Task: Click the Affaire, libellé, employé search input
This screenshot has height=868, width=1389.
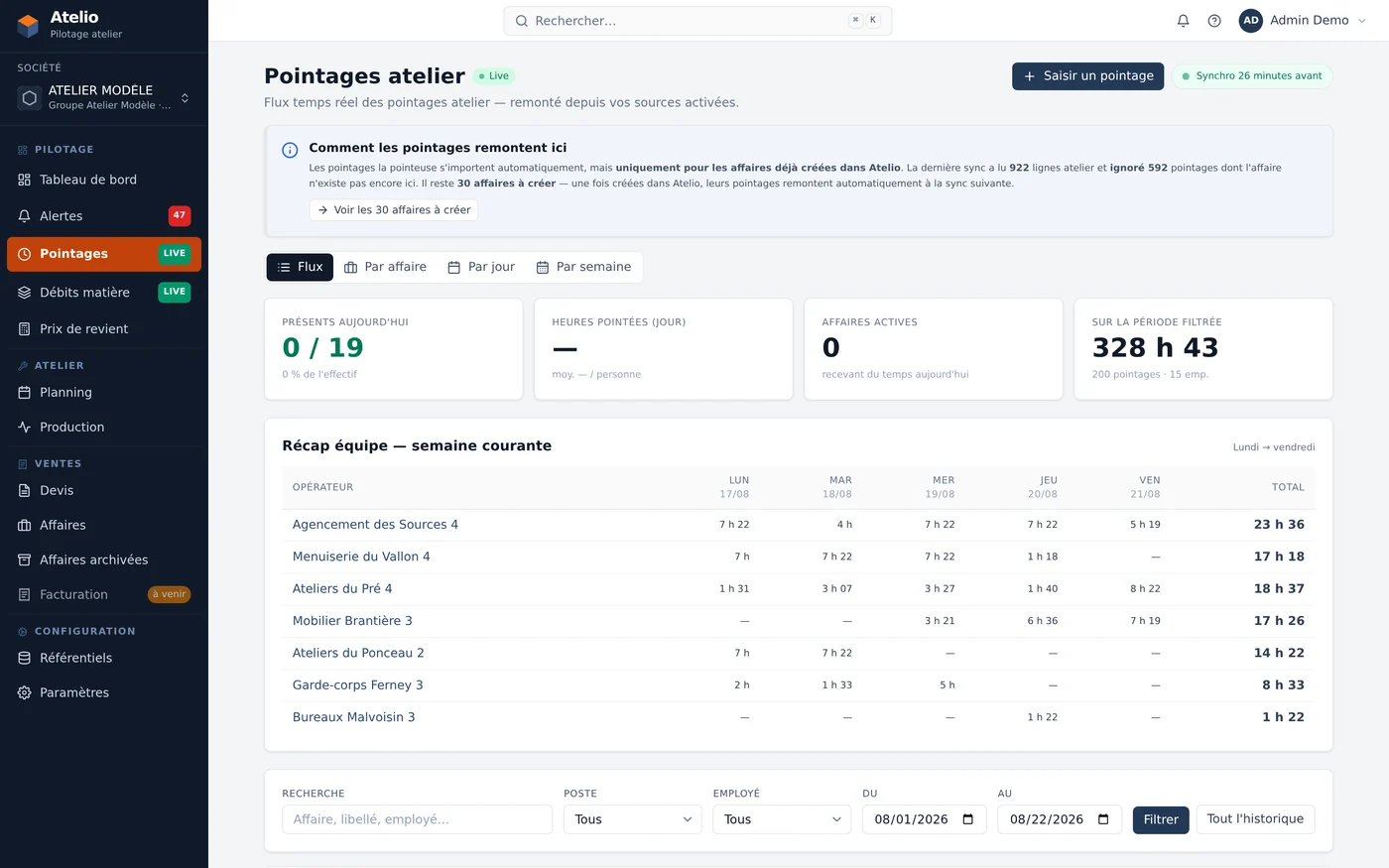Action: click(x=417, y=819)
